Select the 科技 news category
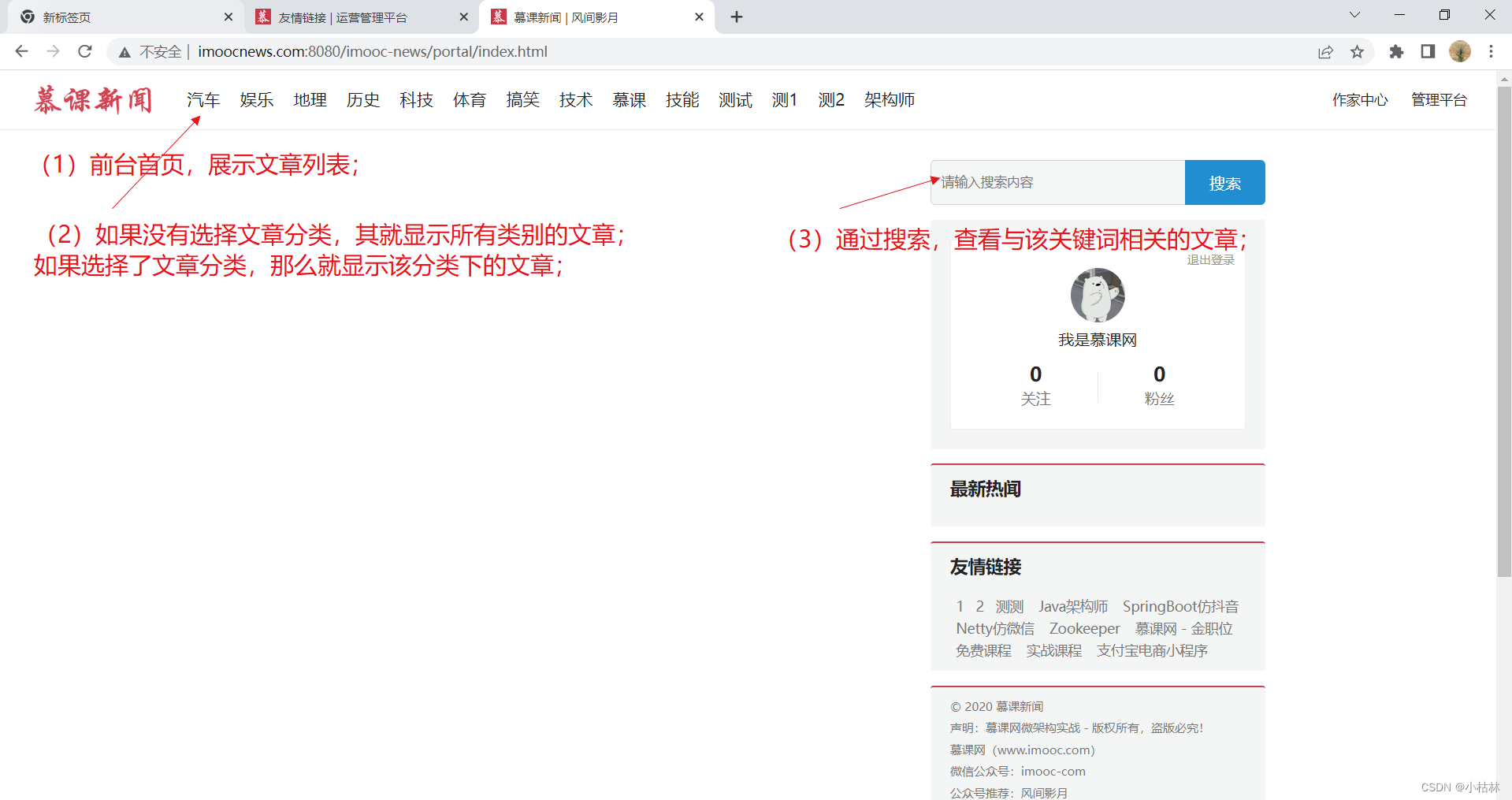1512x800 pixels. (416, 100)
